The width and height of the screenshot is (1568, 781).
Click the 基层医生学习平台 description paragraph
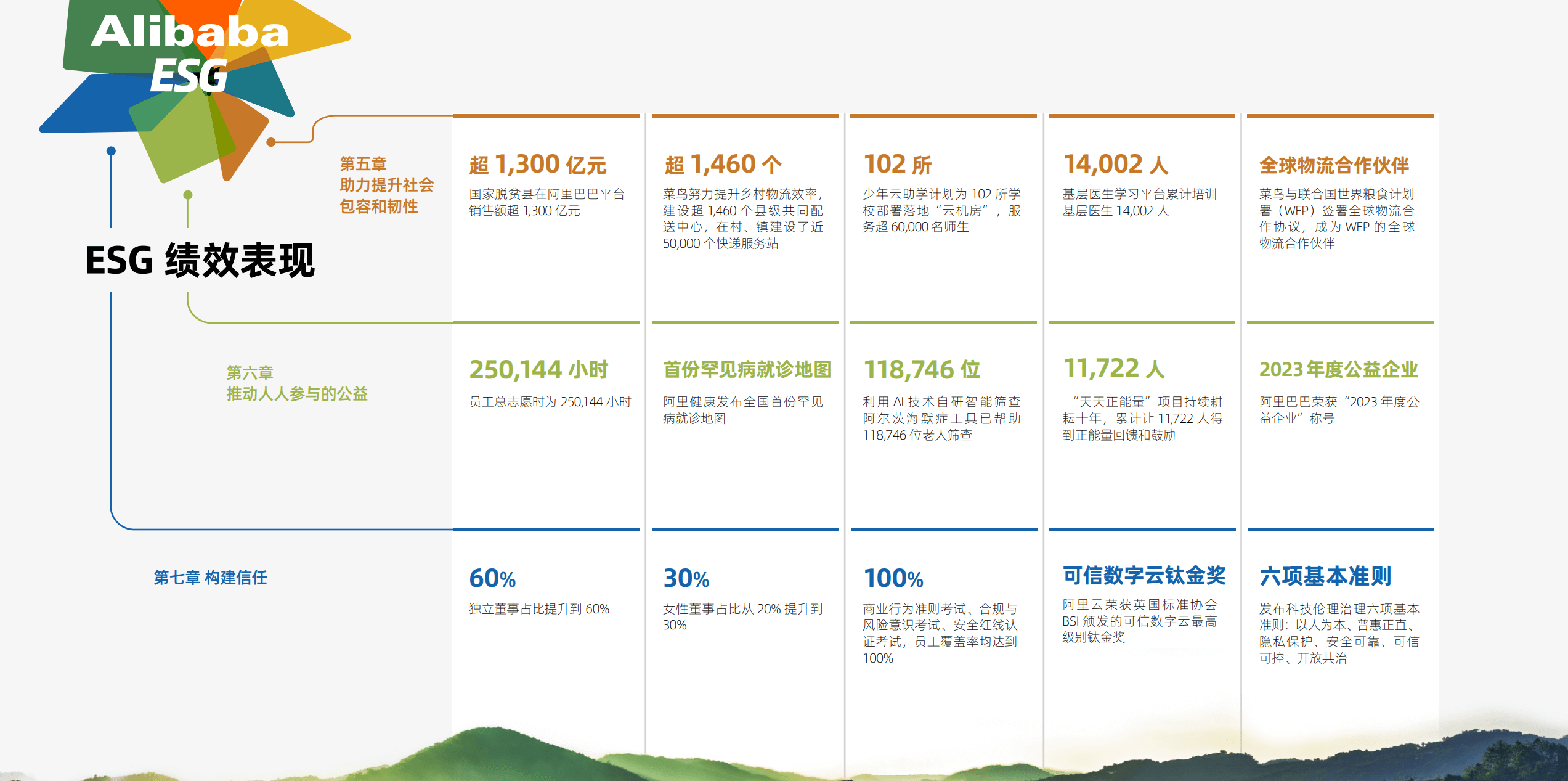(1140, 202)
